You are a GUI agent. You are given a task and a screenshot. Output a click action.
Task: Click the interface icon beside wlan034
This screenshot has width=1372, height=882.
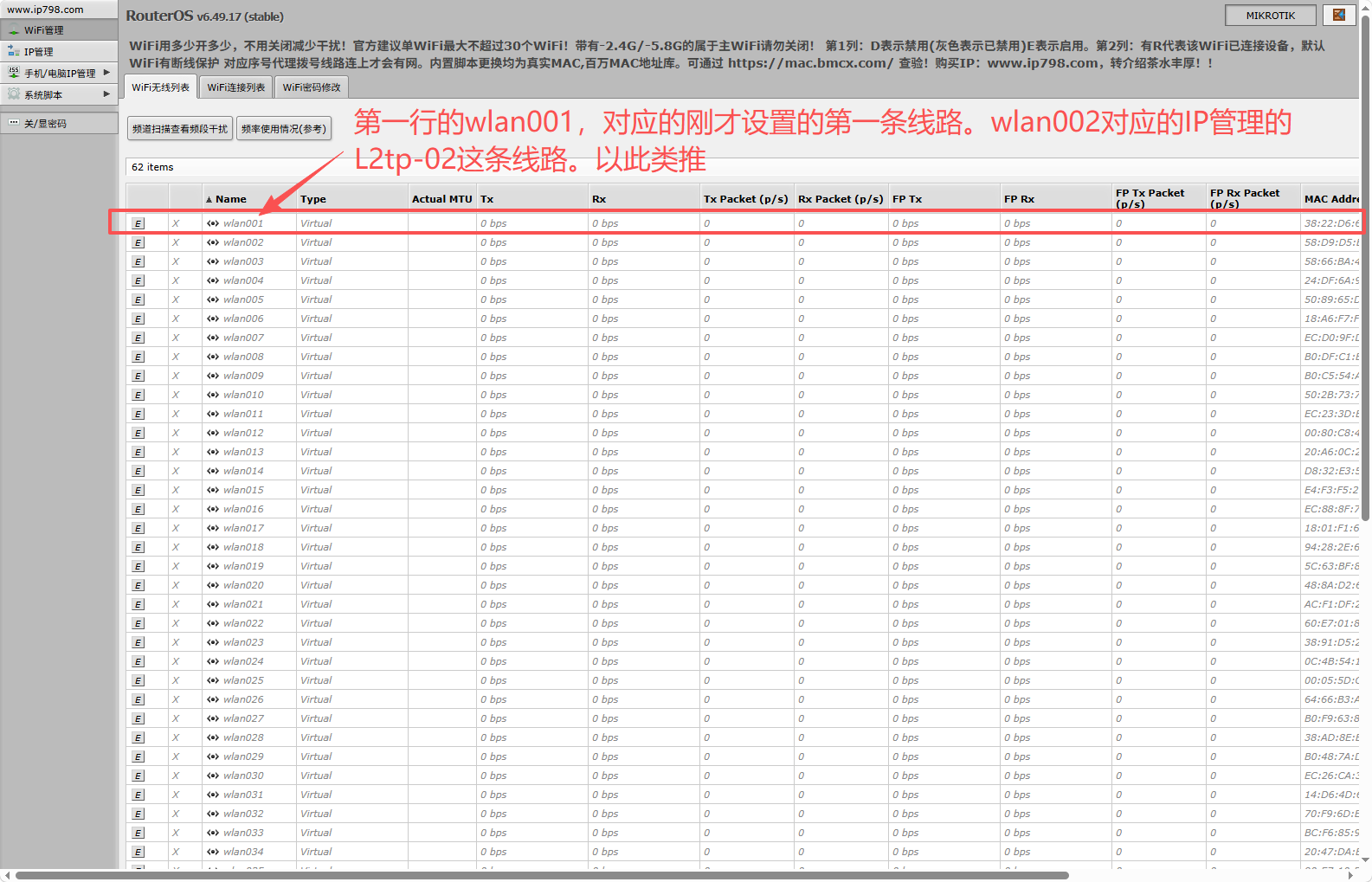pos(213,852)
